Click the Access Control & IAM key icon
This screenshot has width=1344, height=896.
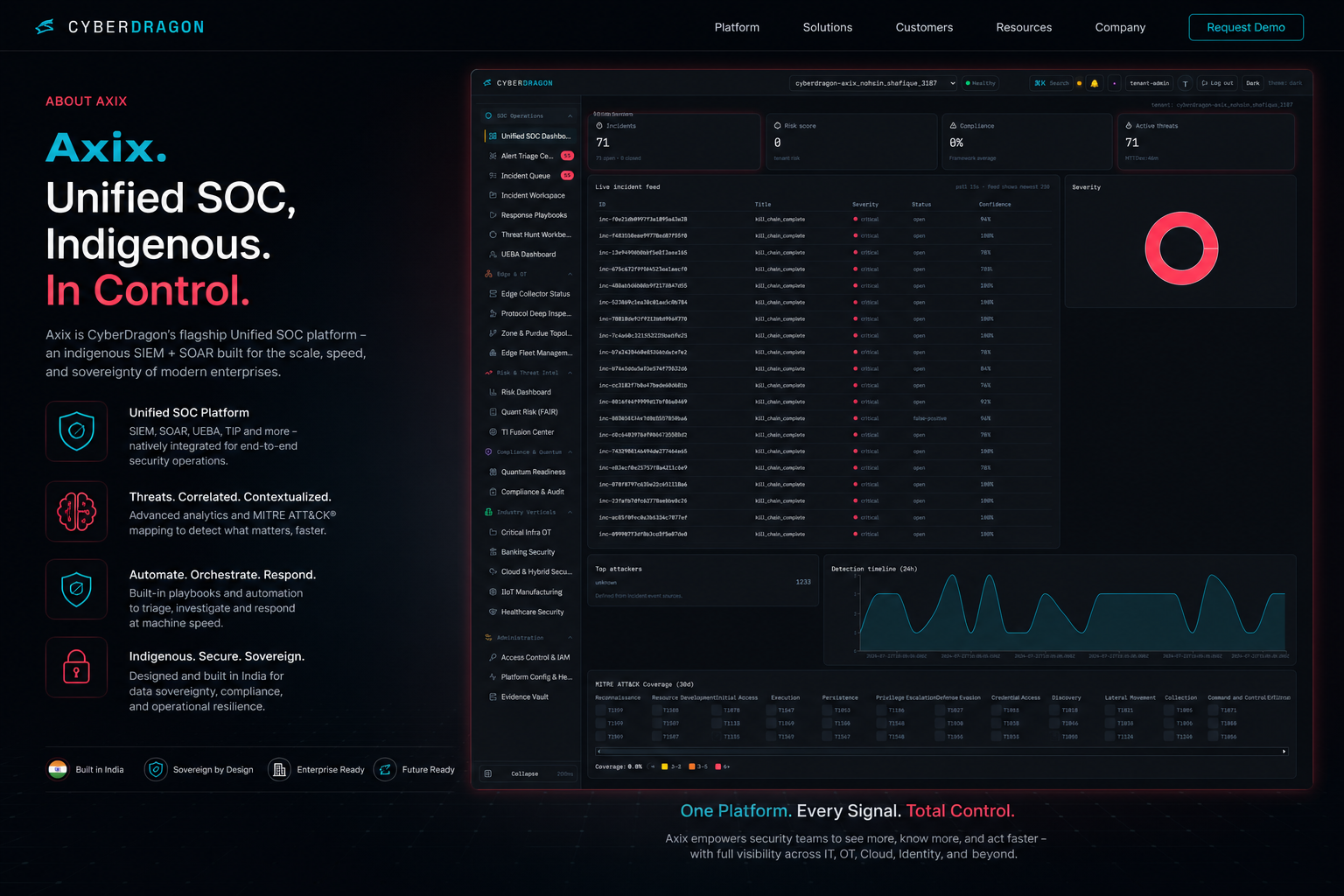pyautogui.click(x=493, y=657)
